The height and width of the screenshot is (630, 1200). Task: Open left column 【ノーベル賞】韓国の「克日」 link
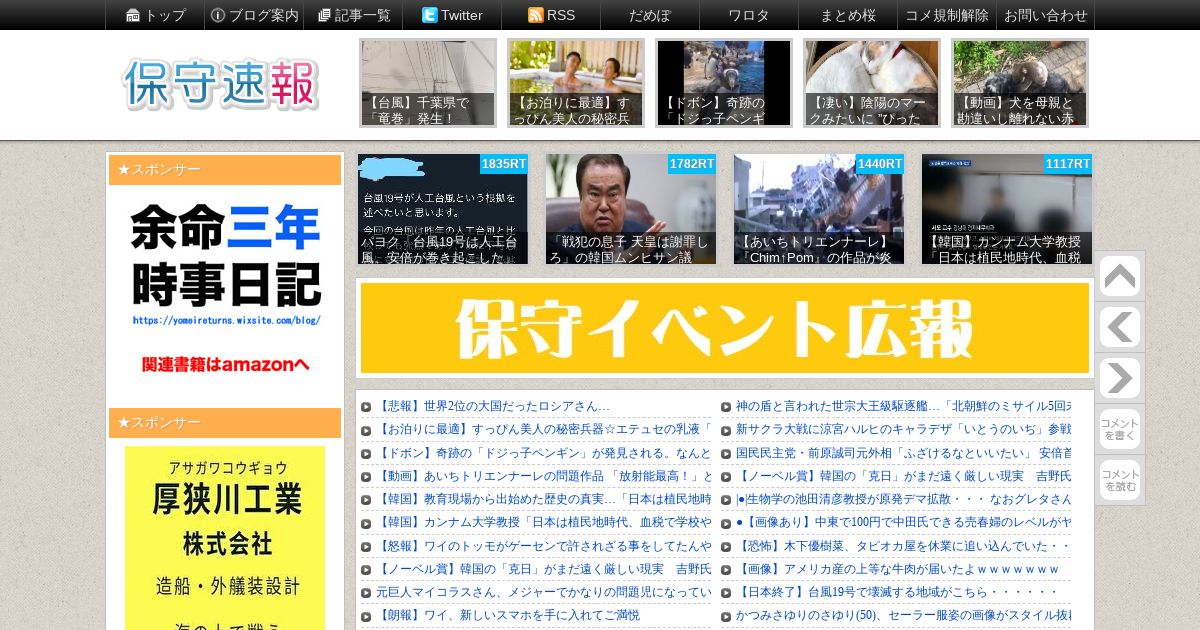(543, 569)
